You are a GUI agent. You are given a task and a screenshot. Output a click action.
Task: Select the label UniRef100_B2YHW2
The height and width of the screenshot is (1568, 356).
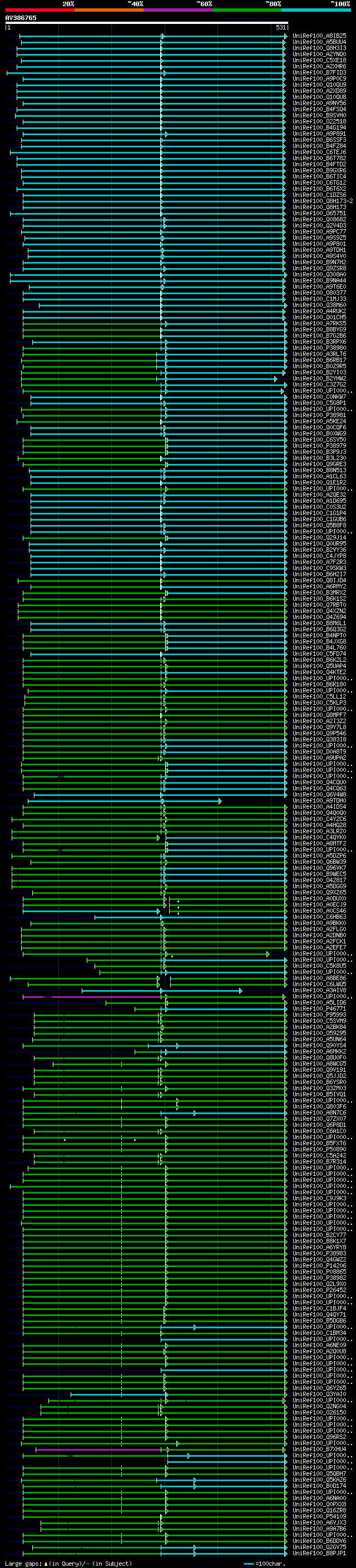point(319,378)
